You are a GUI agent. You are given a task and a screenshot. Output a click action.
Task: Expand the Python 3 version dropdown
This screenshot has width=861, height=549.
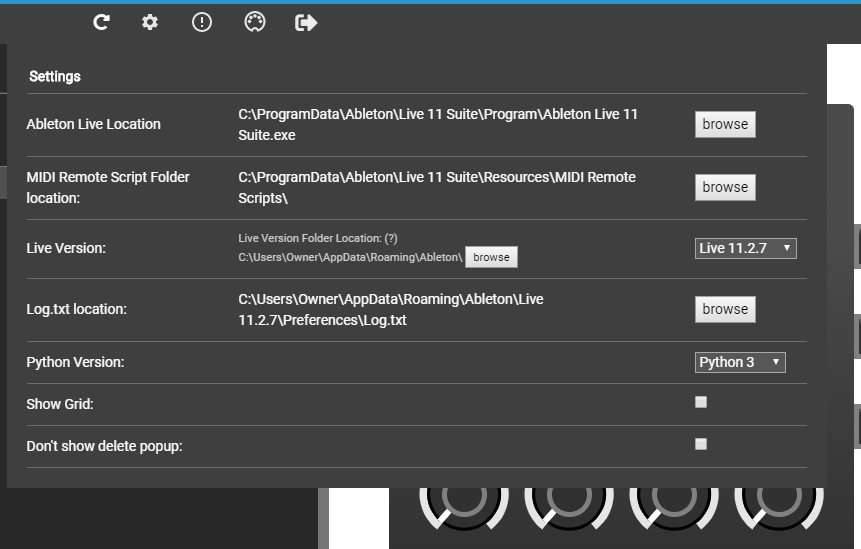point(740,362)
